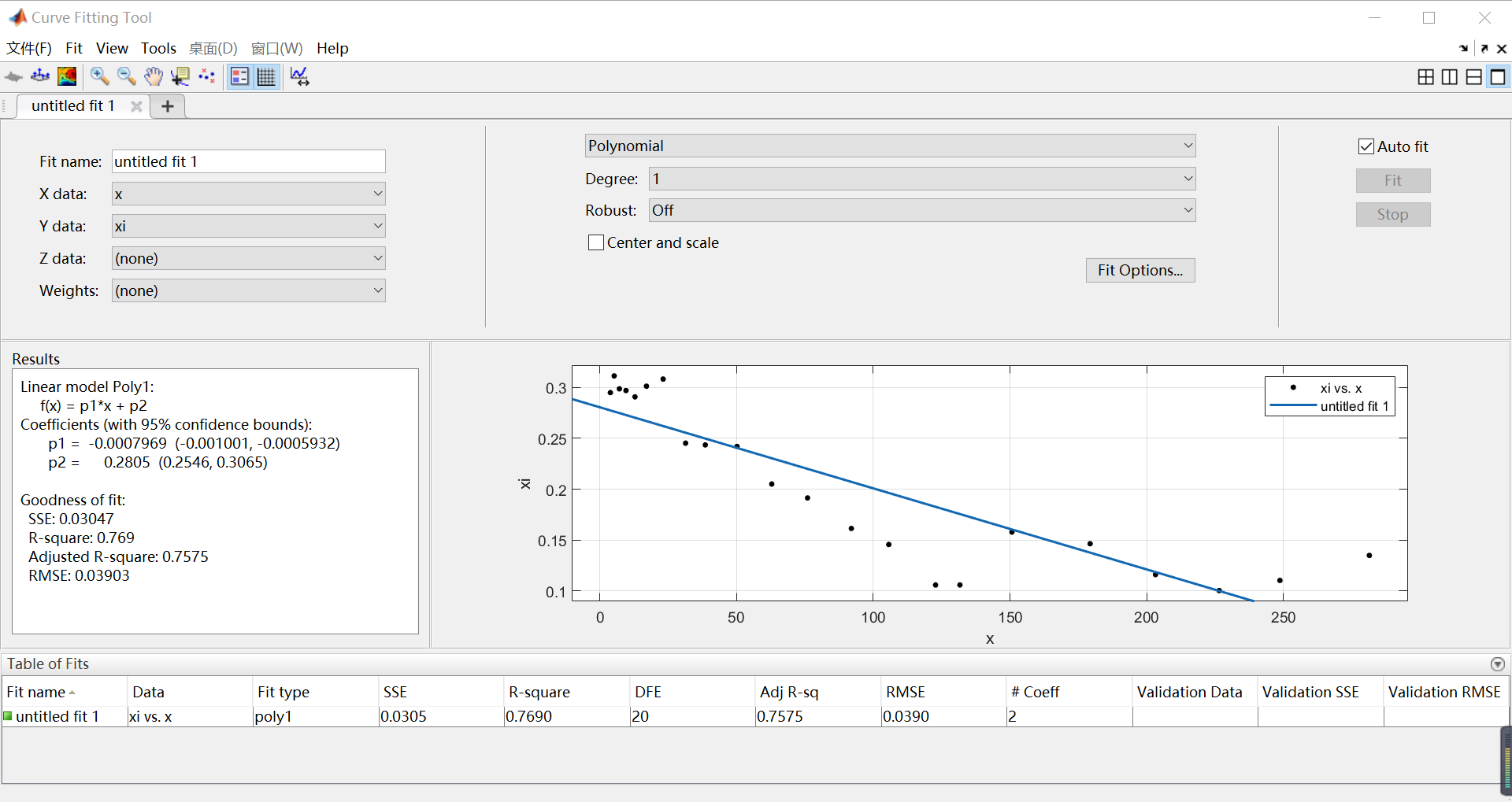Open the Tools menu
Screen dimensions: 1512x802
pyautogui.click(x=158, y=48)
